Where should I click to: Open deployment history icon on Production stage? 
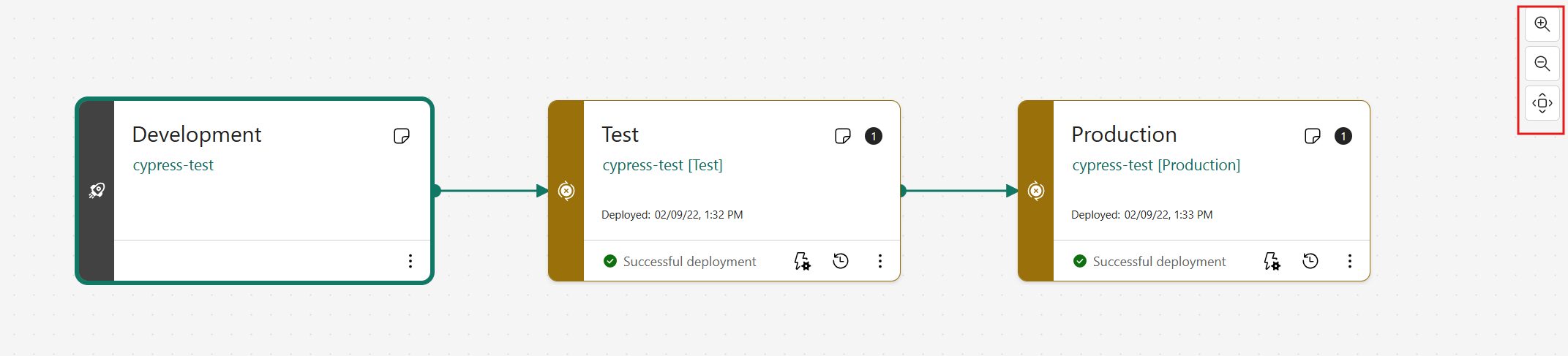1310,261
